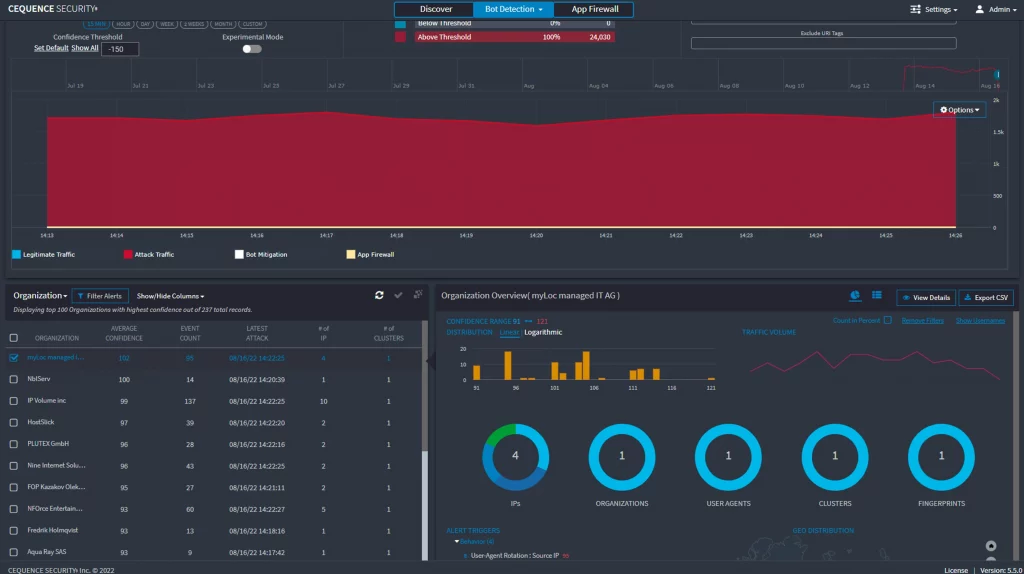Image resolution: width=1024 pixels, height=574 pixels.
Task: Toggle the Attack Traffic legend swatch
Action: (x=128, y=255)
